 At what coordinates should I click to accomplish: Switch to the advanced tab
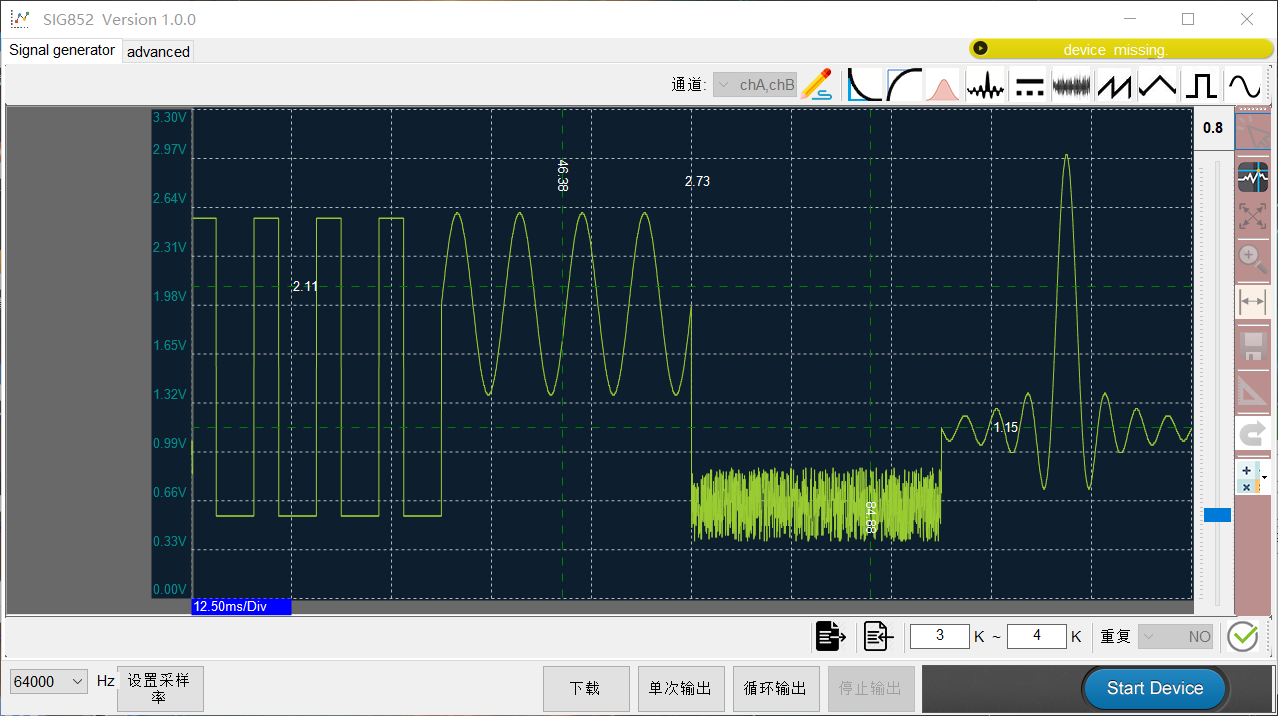(x=158, y=52)
